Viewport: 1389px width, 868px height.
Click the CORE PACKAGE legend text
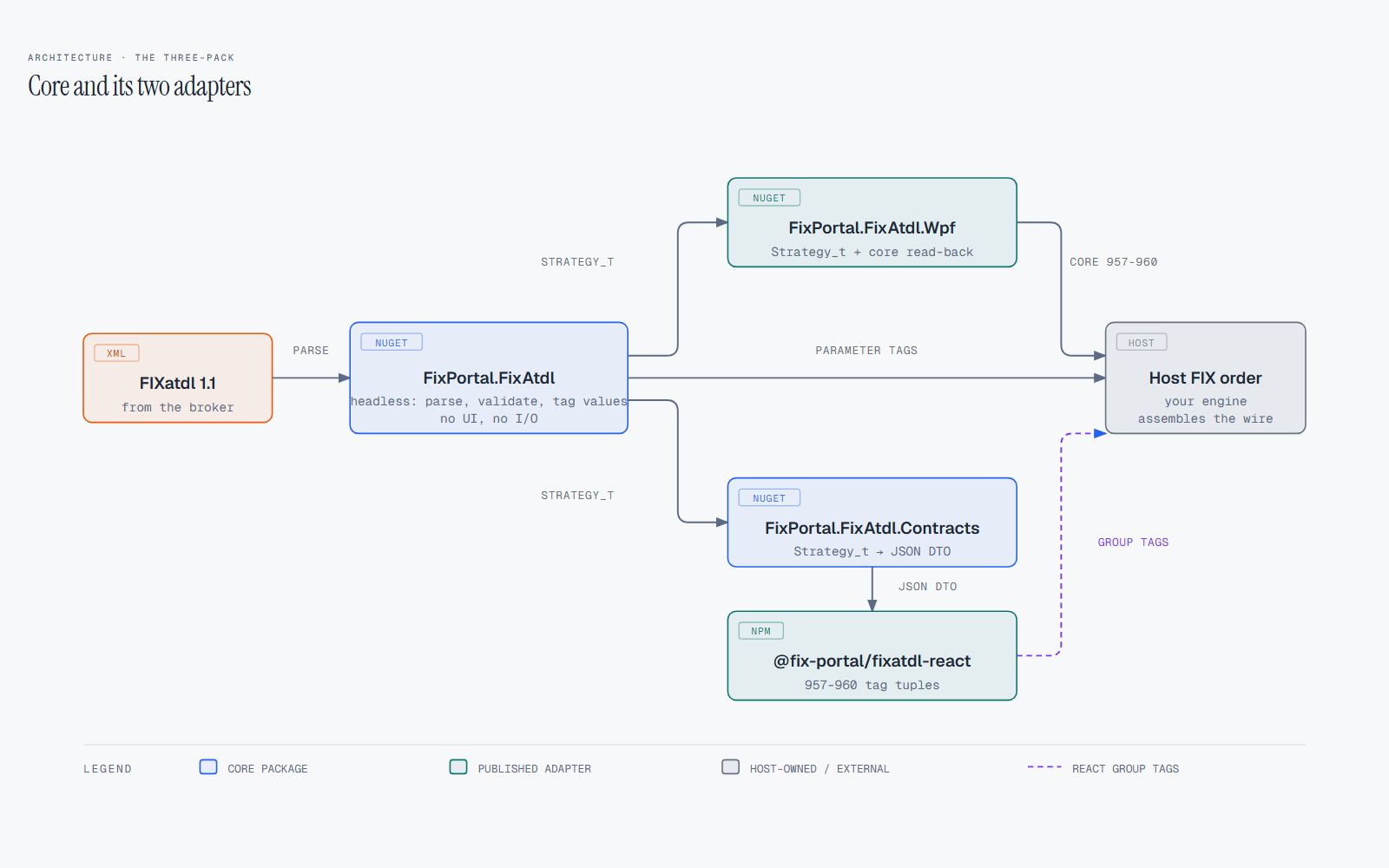[267, 769]
